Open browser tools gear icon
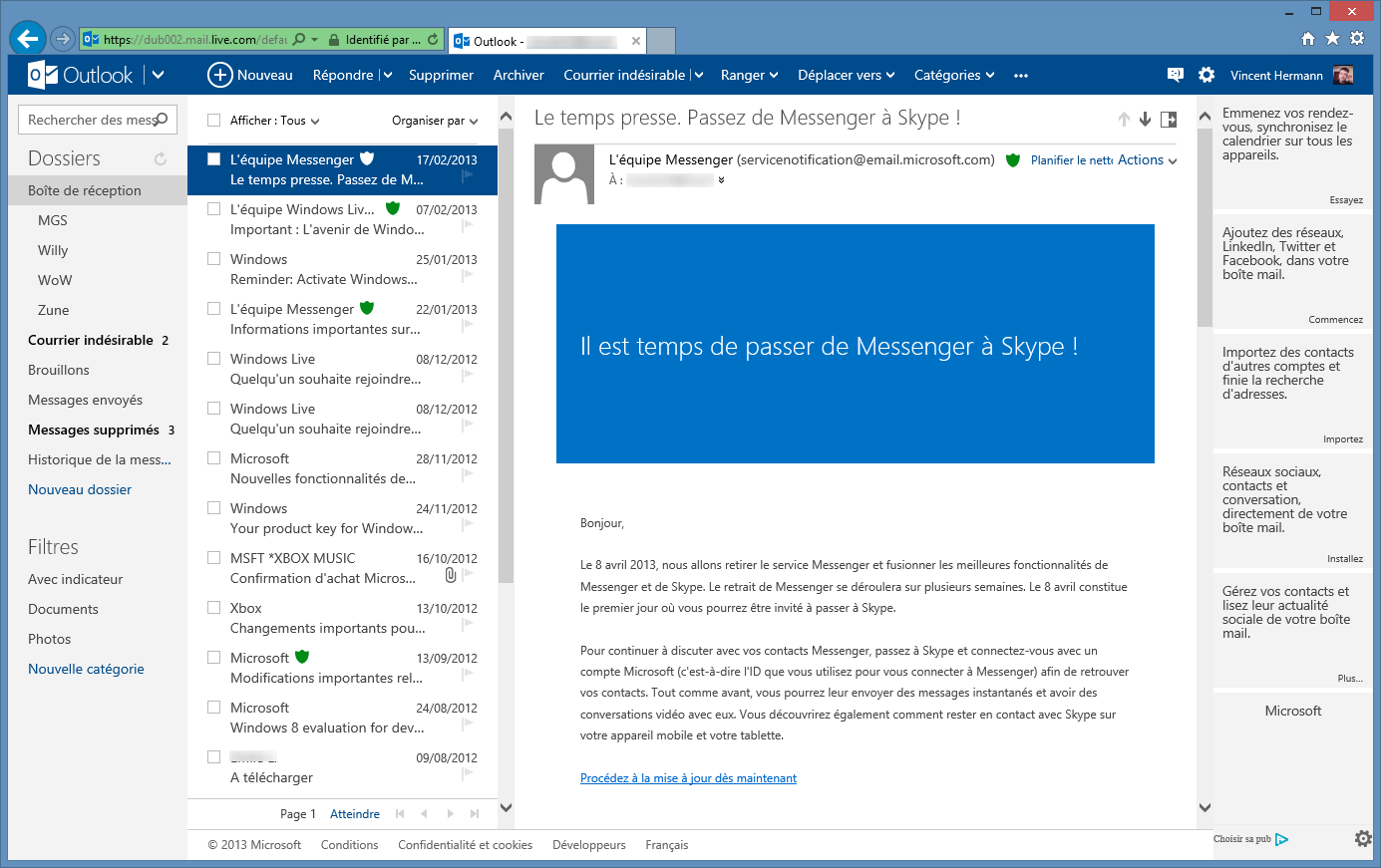 point(1357,39)
